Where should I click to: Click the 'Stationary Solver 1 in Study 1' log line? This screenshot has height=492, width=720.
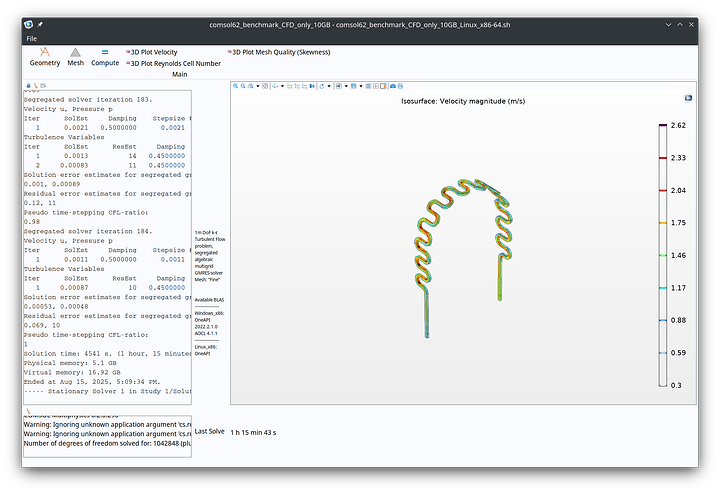107,391
